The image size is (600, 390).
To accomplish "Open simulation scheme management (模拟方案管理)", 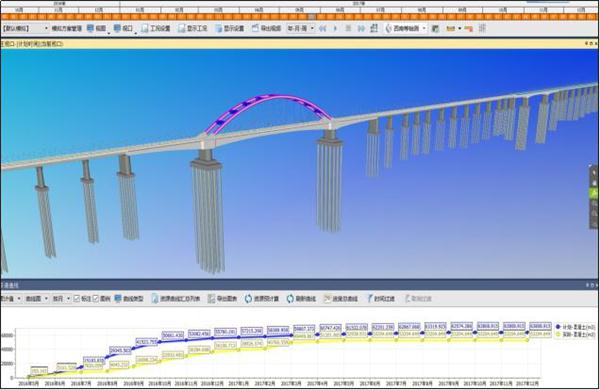I will (x=67, y=28).
